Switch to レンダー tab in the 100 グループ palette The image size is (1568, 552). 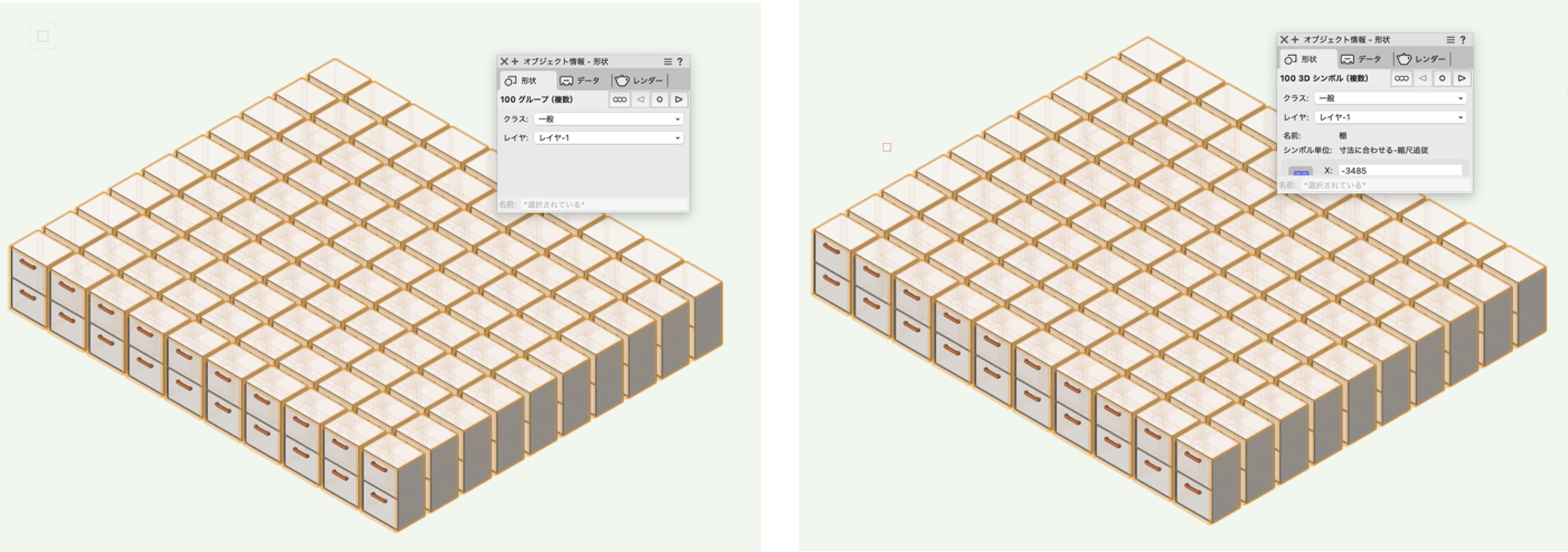point(640,80)
